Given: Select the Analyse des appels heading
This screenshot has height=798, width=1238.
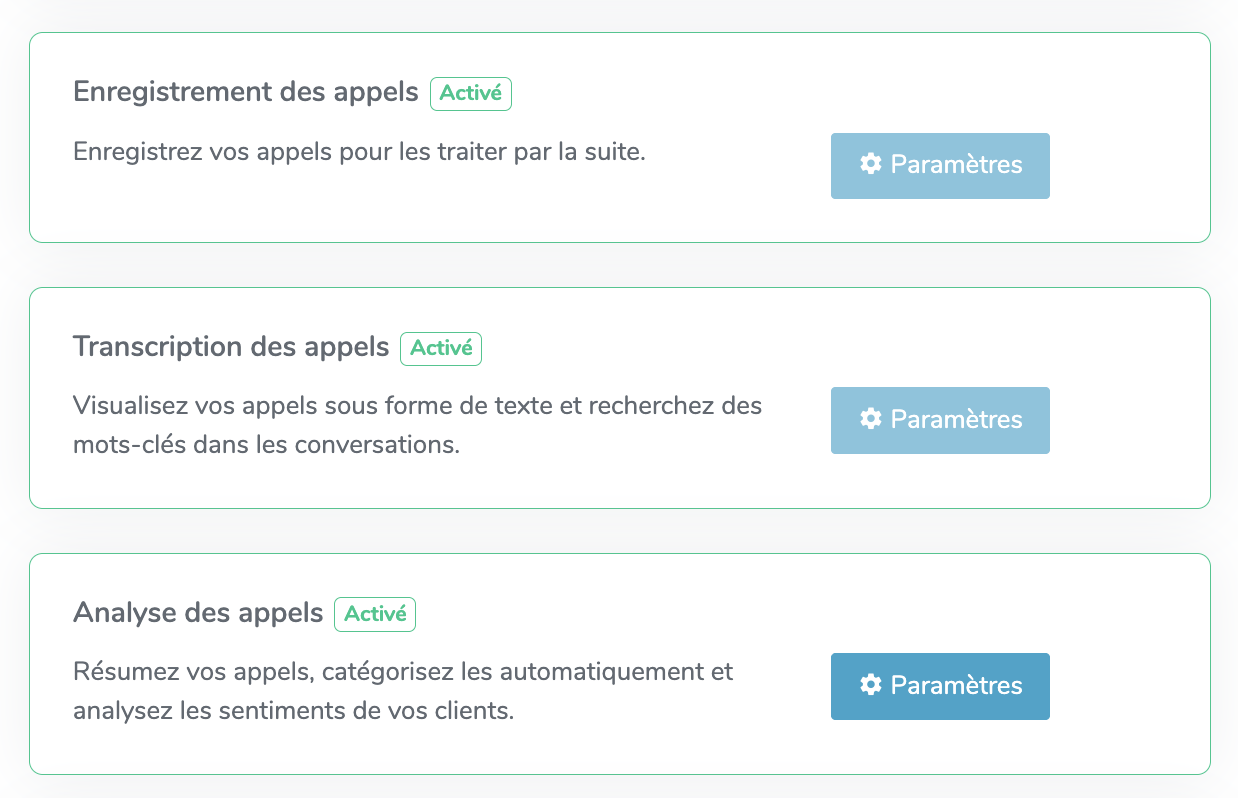Looking at the screenshot, I should pos(198,613).
